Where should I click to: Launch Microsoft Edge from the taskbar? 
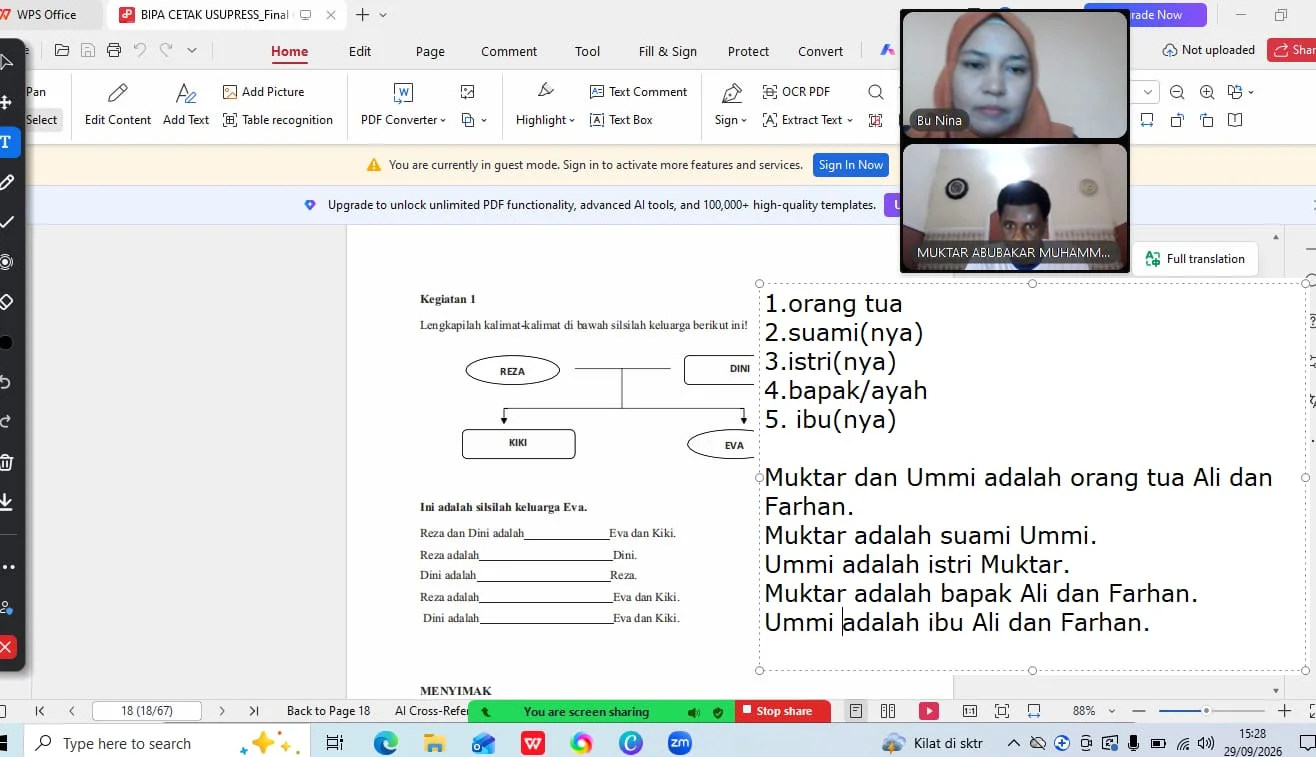click(x=385, y=743)
